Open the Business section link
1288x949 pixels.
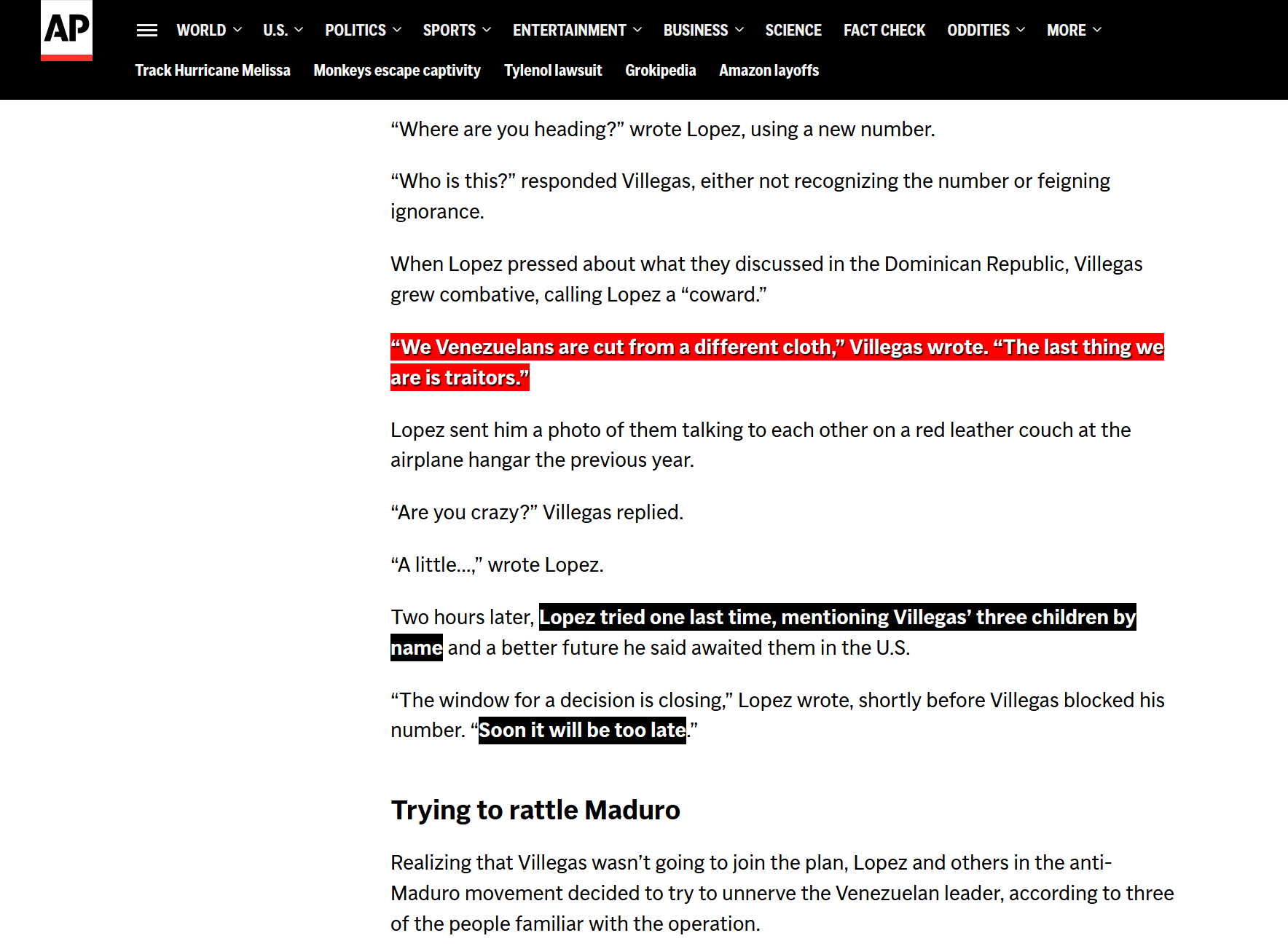pyautogui.click(x=696, y=31)
